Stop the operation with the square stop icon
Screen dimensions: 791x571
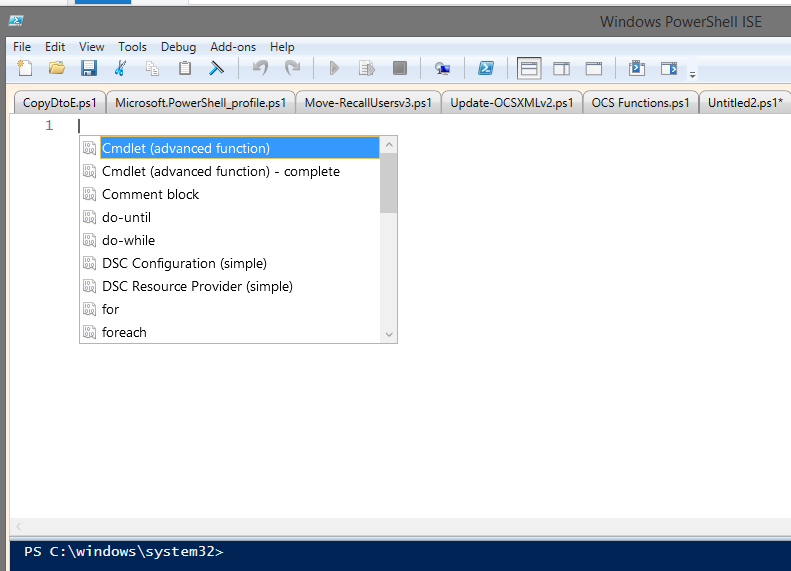(x=400, y=68)
